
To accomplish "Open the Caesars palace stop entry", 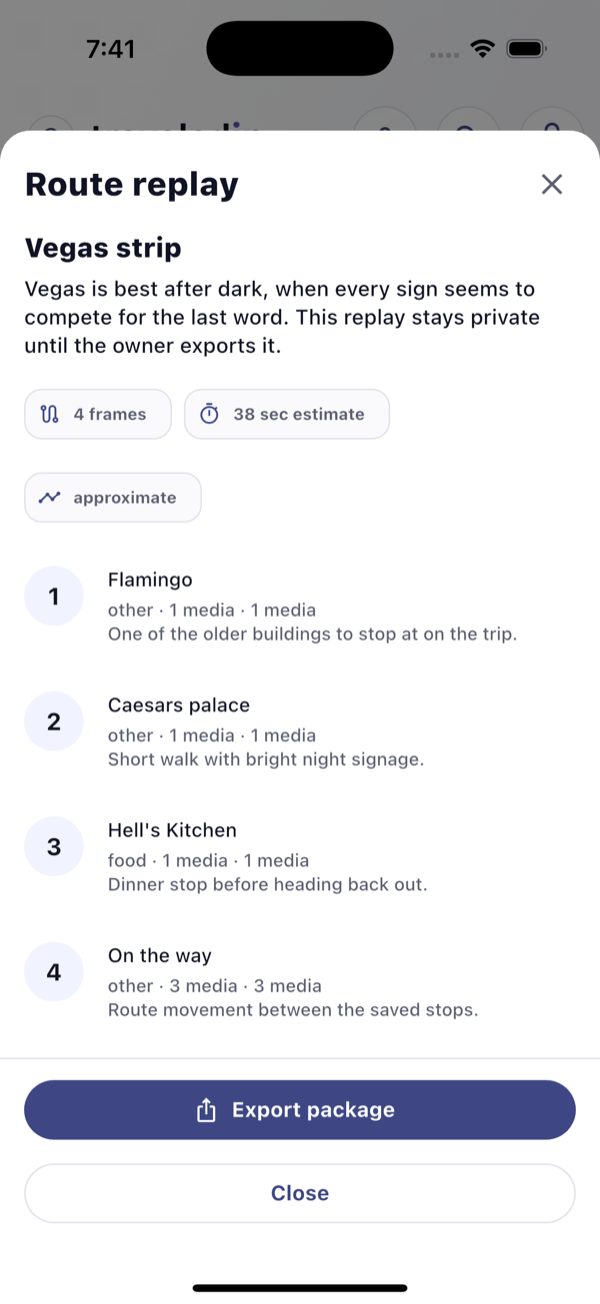I will pyautogui.click(x=300, y=732).
